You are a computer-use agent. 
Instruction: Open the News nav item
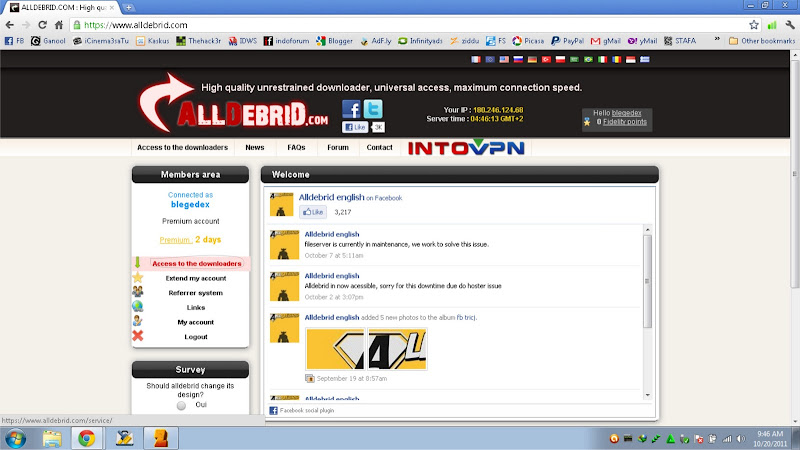tap(255, 147)
